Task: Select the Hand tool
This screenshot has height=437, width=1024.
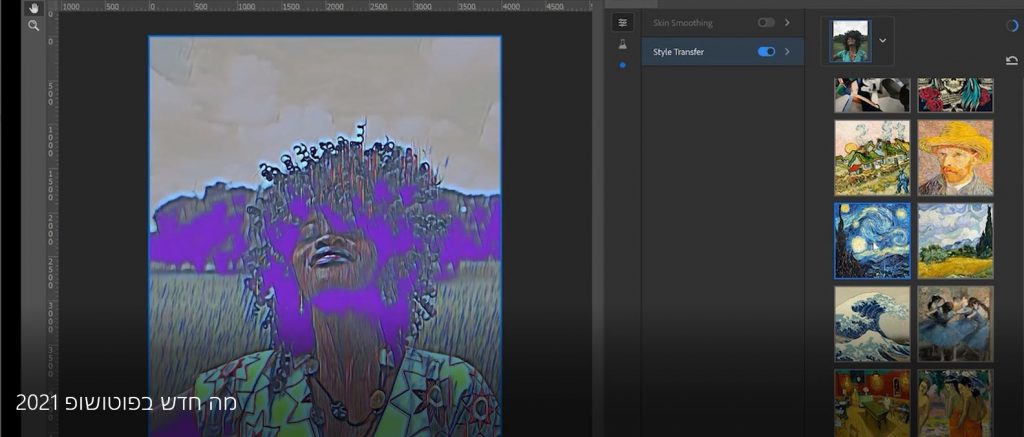Action: [x=33, y=7]
